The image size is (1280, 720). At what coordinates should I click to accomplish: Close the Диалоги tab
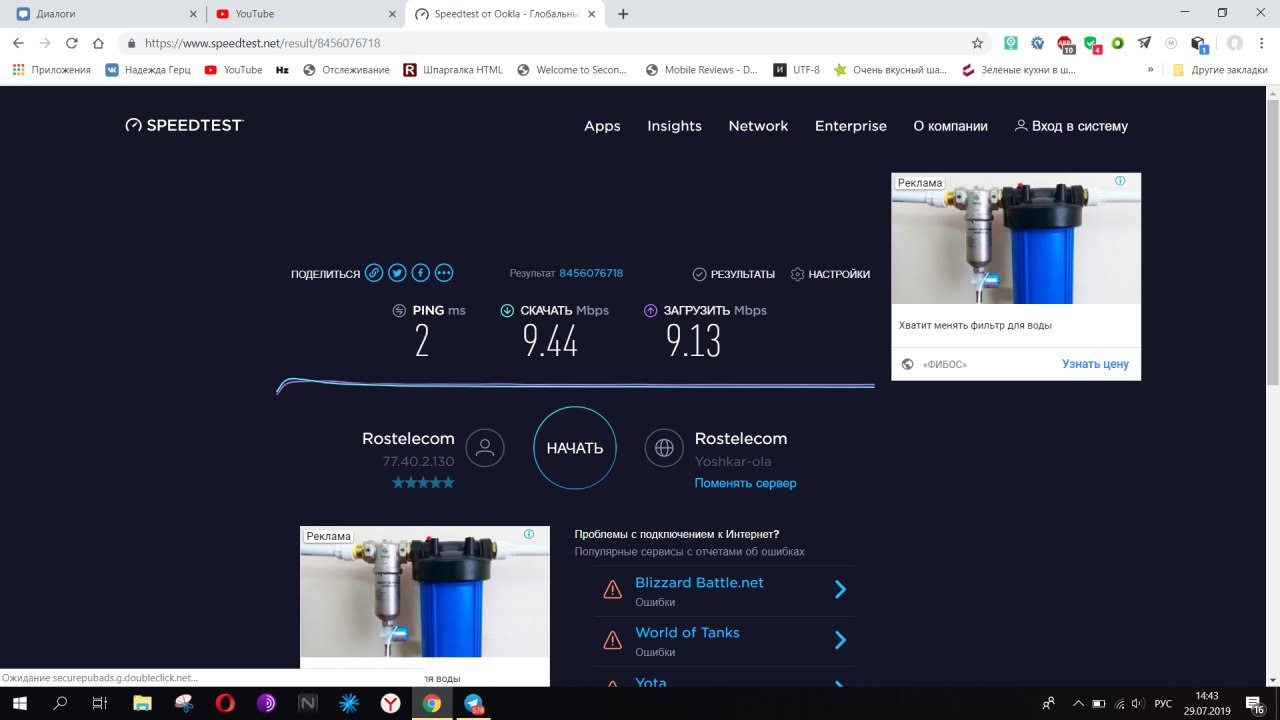pos(192,14)
